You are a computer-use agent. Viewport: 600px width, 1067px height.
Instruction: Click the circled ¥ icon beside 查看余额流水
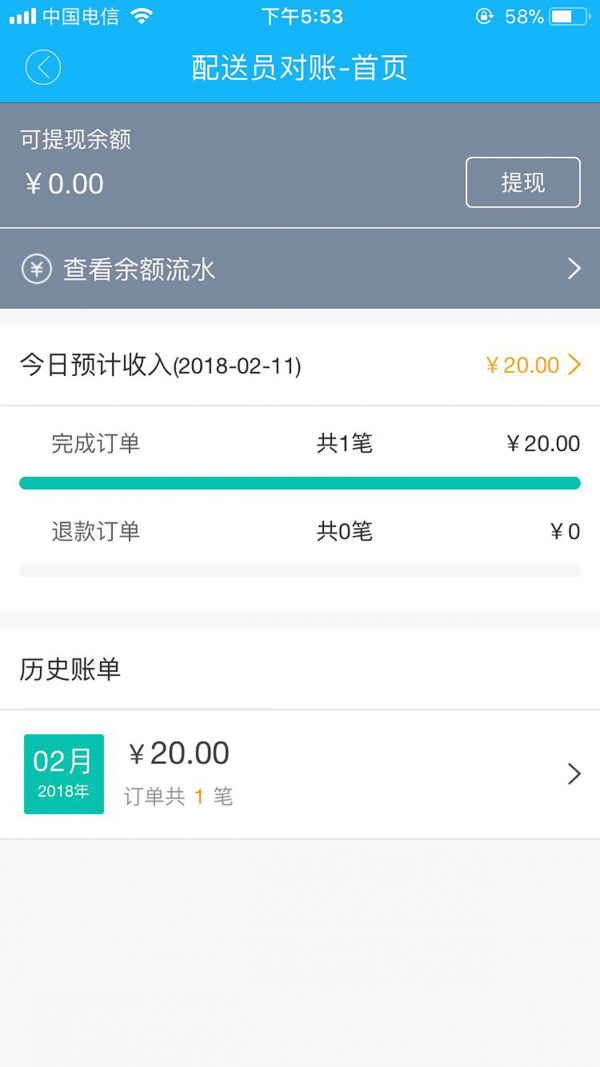[35, 268]
